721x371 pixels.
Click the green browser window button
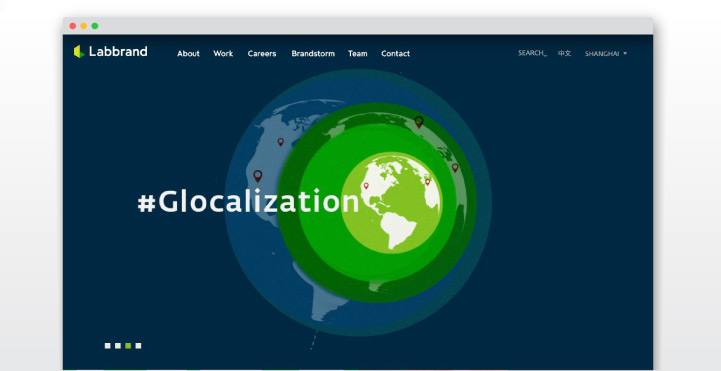click(95, 26)
